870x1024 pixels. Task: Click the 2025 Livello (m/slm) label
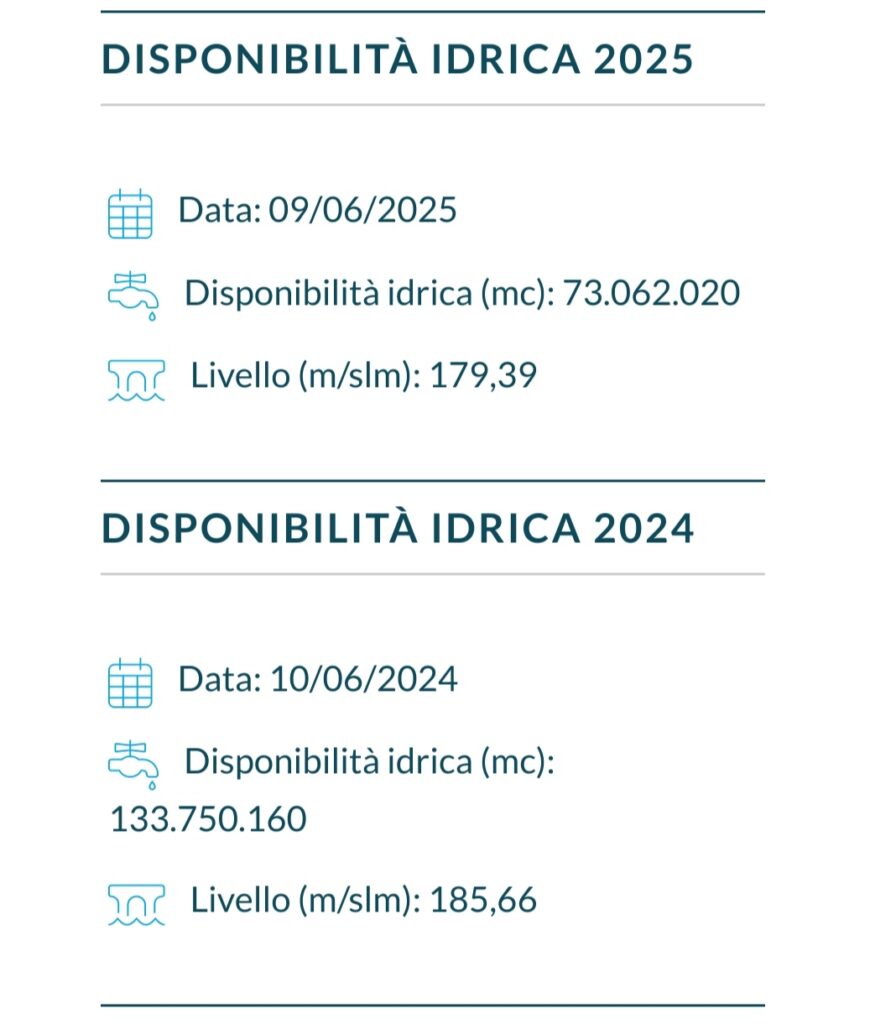pos(306,376)
